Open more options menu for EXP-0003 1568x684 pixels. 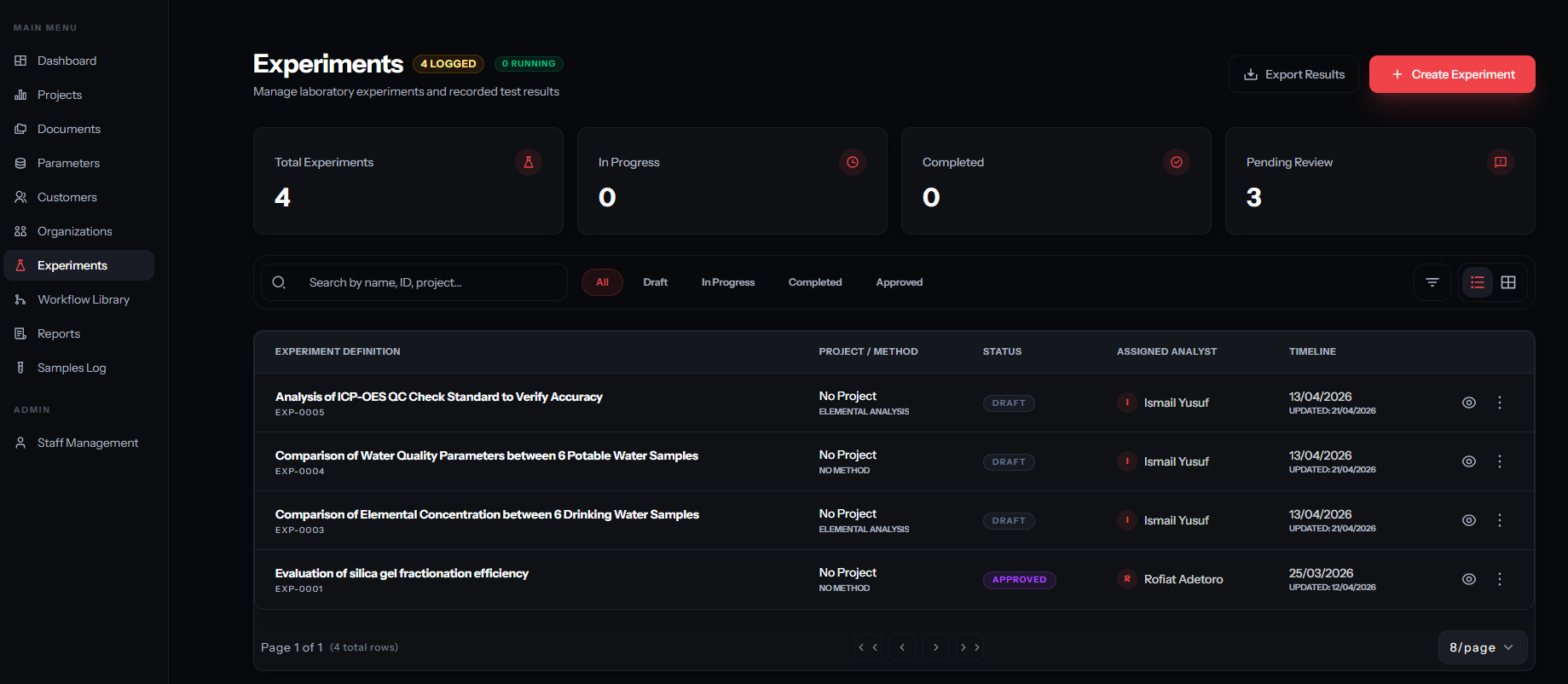pyautogui.click(x=1500, y=520)
